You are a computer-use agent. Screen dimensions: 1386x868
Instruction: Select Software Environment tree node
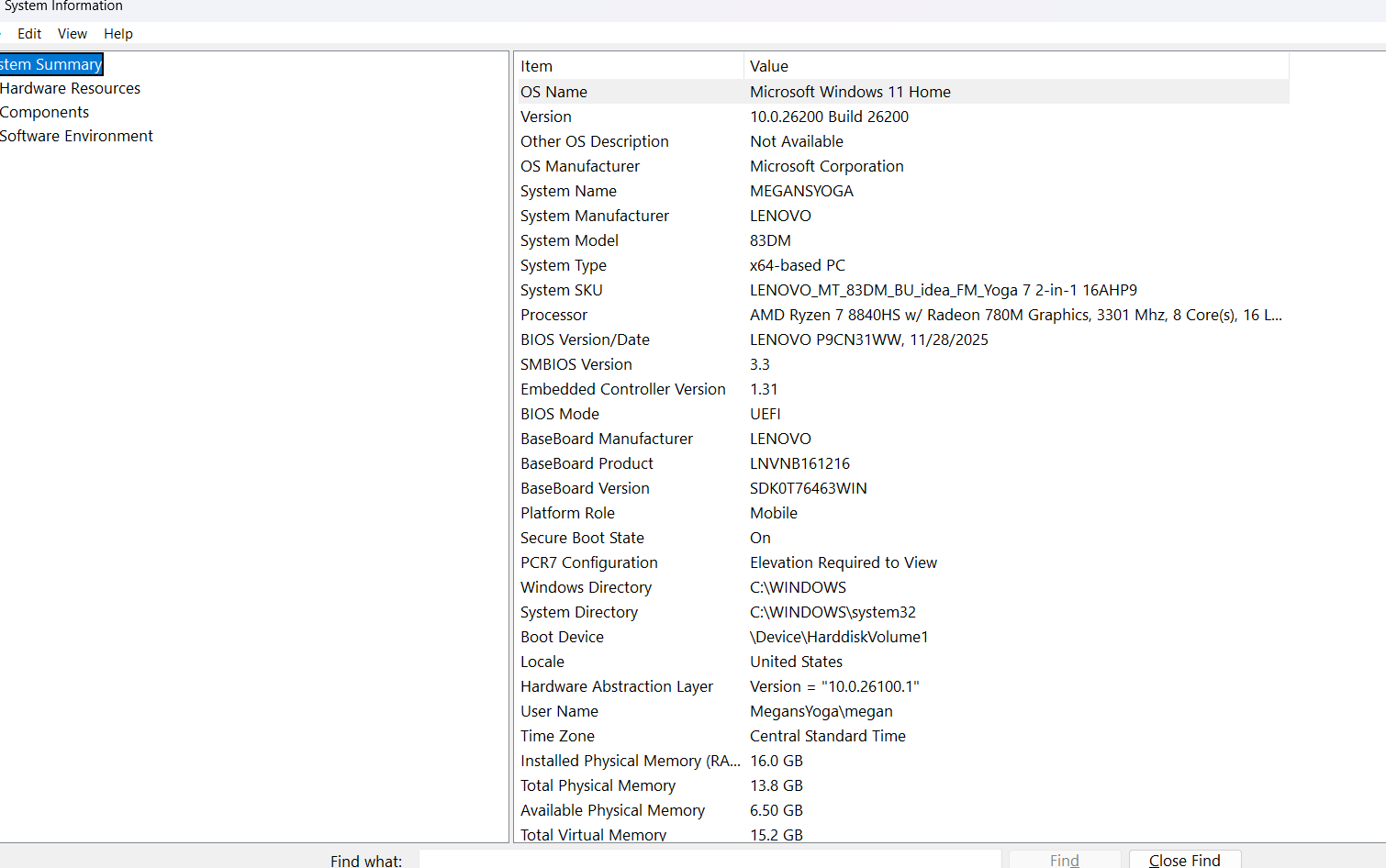coord(76,136)
